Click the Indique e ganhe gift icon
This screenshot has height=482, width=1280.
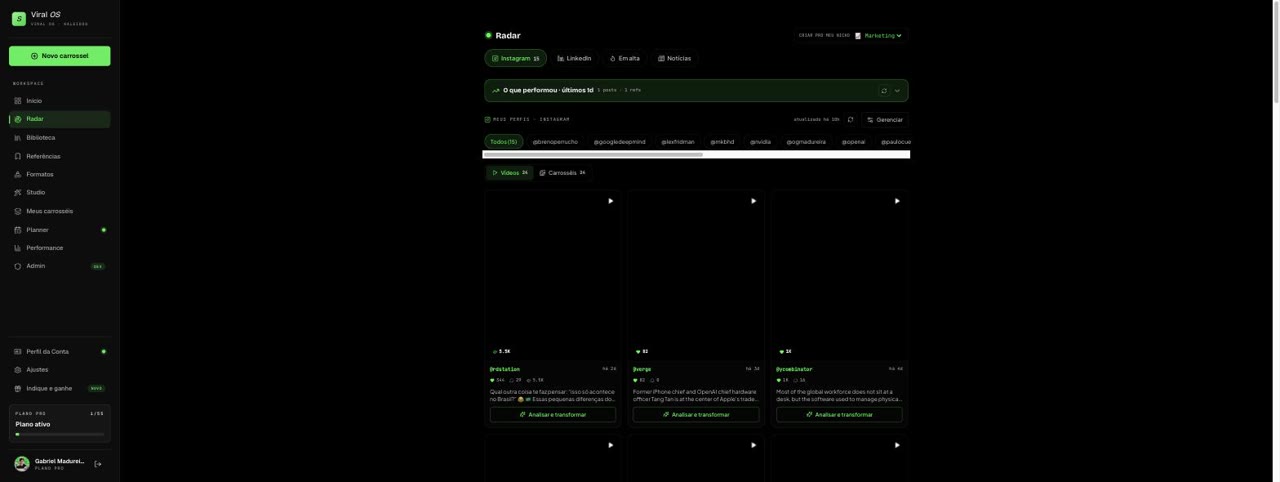(x=18, y=388)
